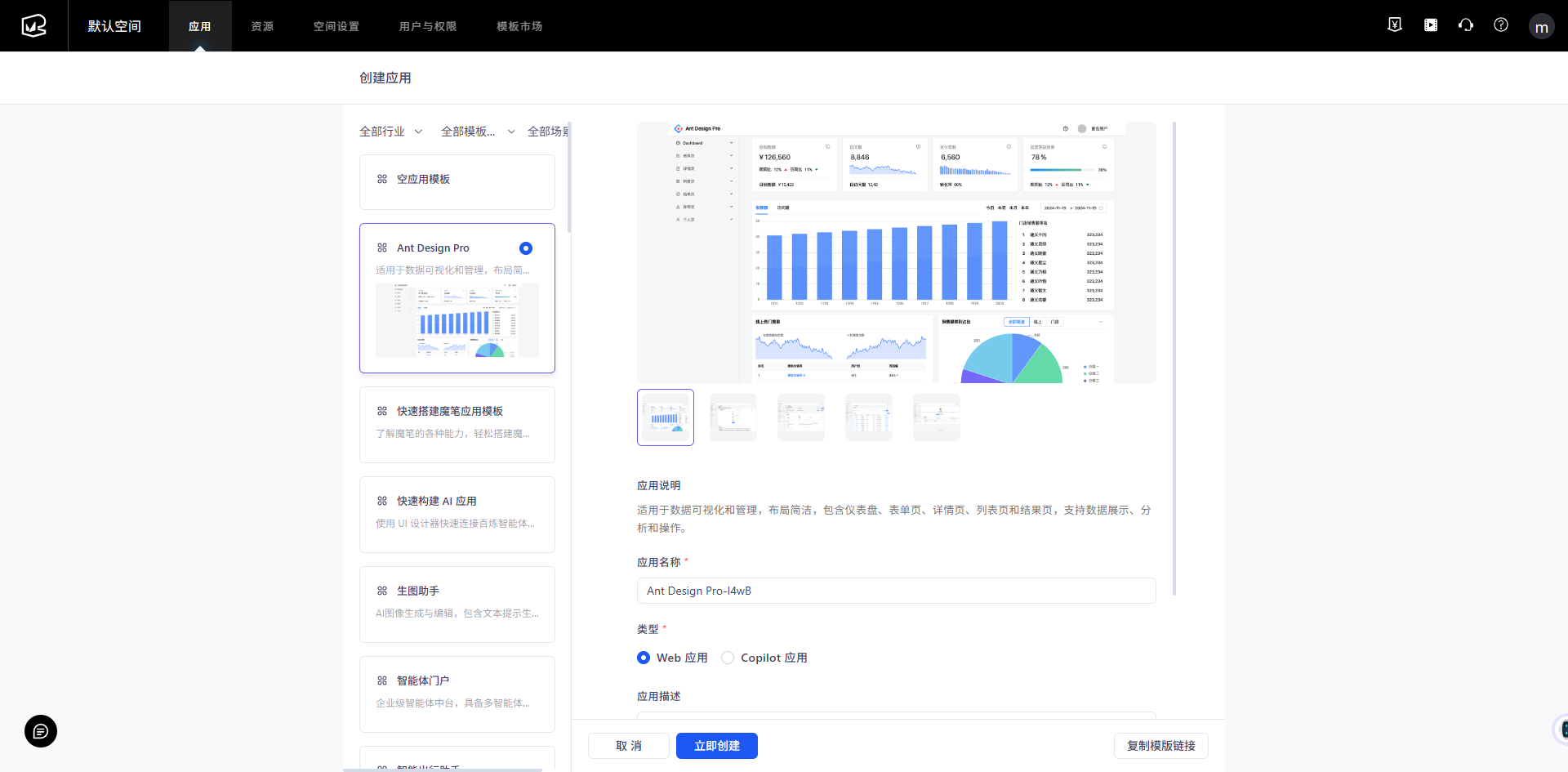Click the icon beside 快速搭建魔笔应用模板

(x=382, y=411)
